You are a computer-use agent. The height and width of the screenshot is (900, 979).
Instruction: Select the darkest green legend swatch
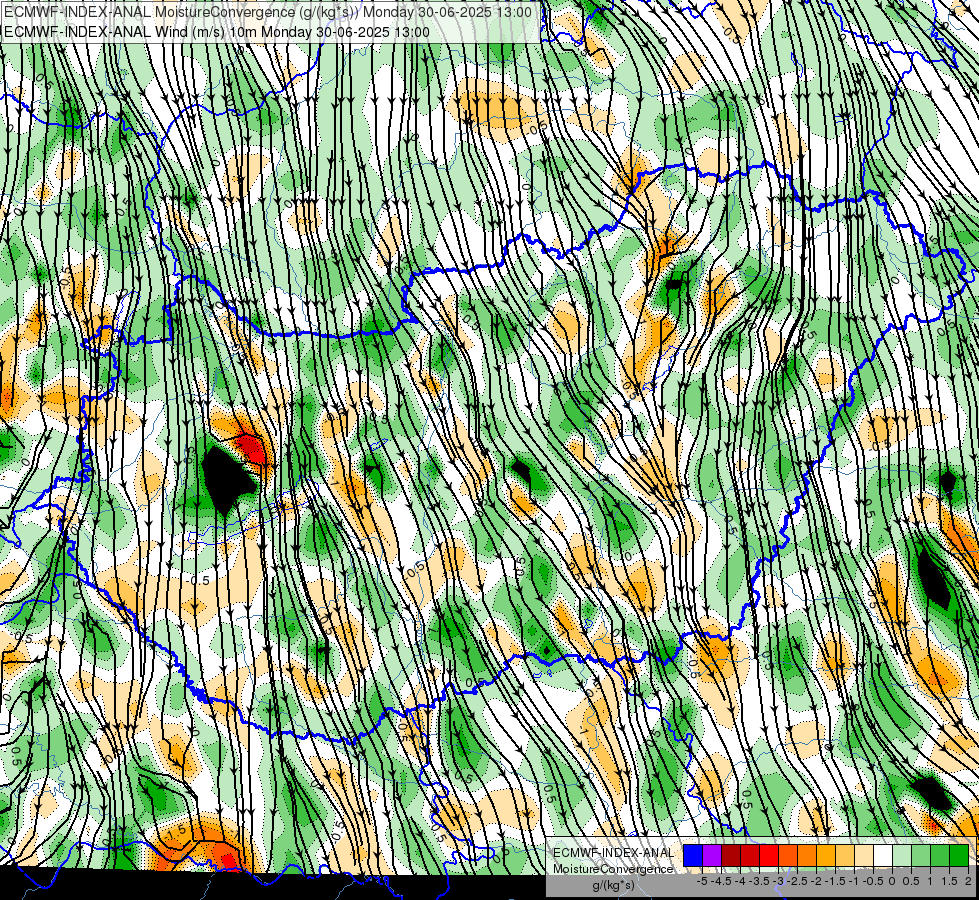959,856
